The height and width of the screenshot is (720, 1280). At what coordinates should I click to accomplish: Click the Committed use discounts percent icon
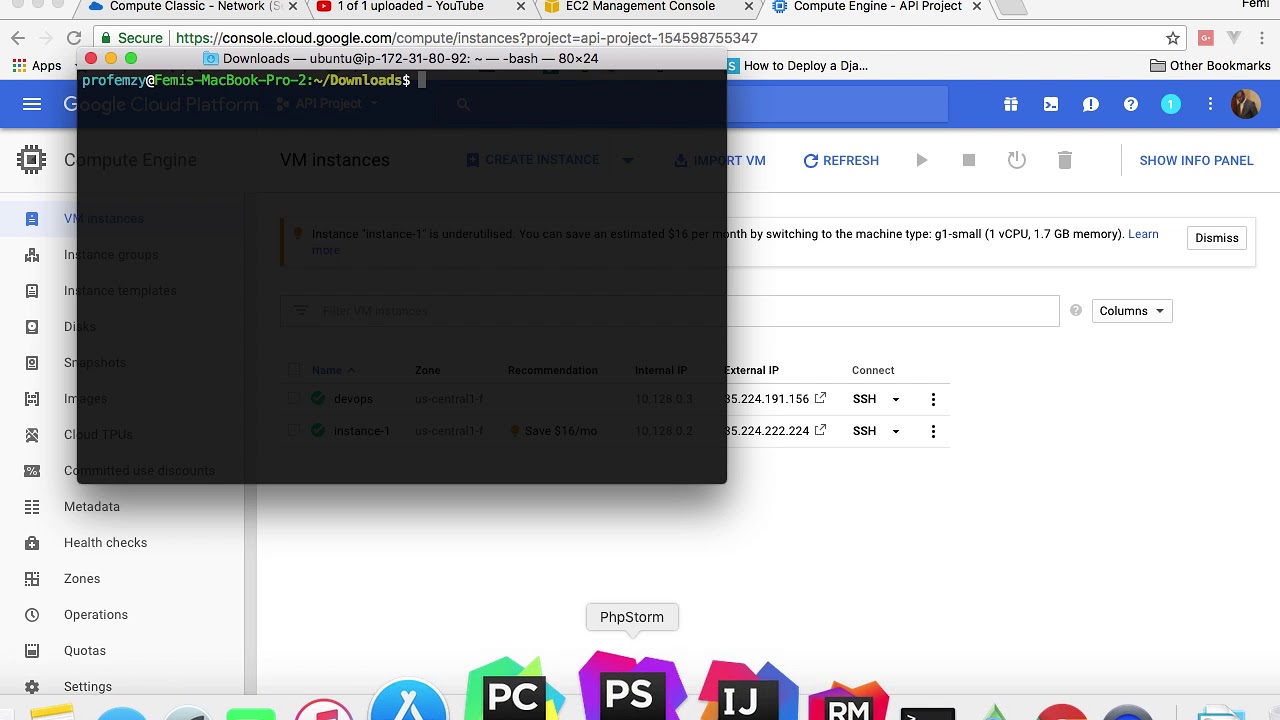pyautogui.click(x=32, y=471)
